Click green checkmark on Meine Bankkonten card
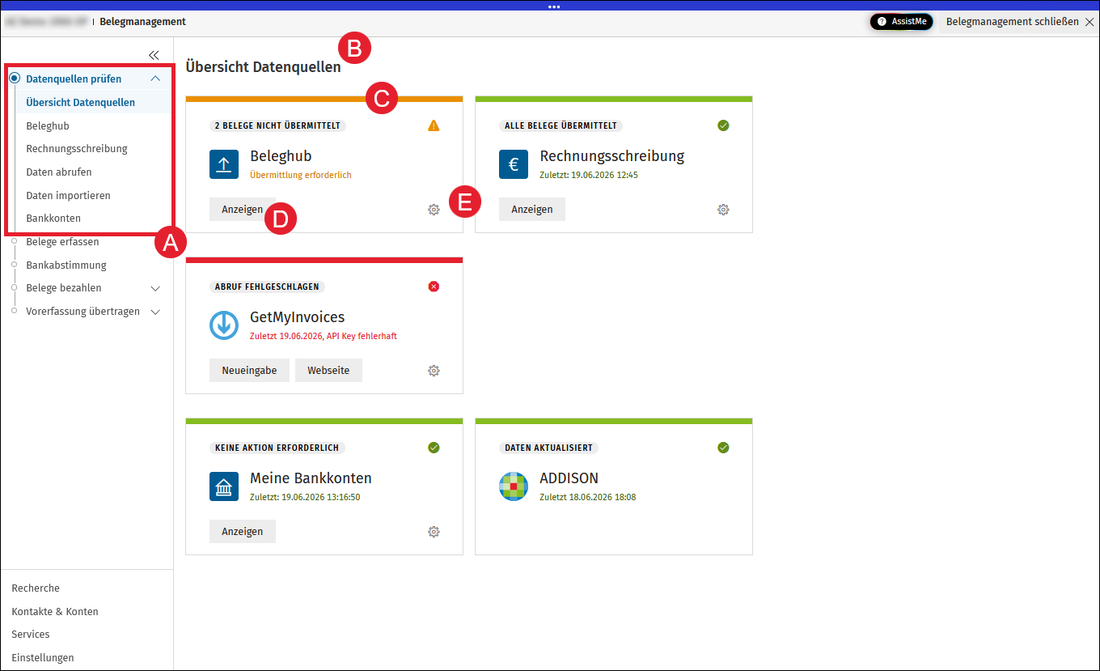This screenshot has width=1100, height=671. coord(434,448)
